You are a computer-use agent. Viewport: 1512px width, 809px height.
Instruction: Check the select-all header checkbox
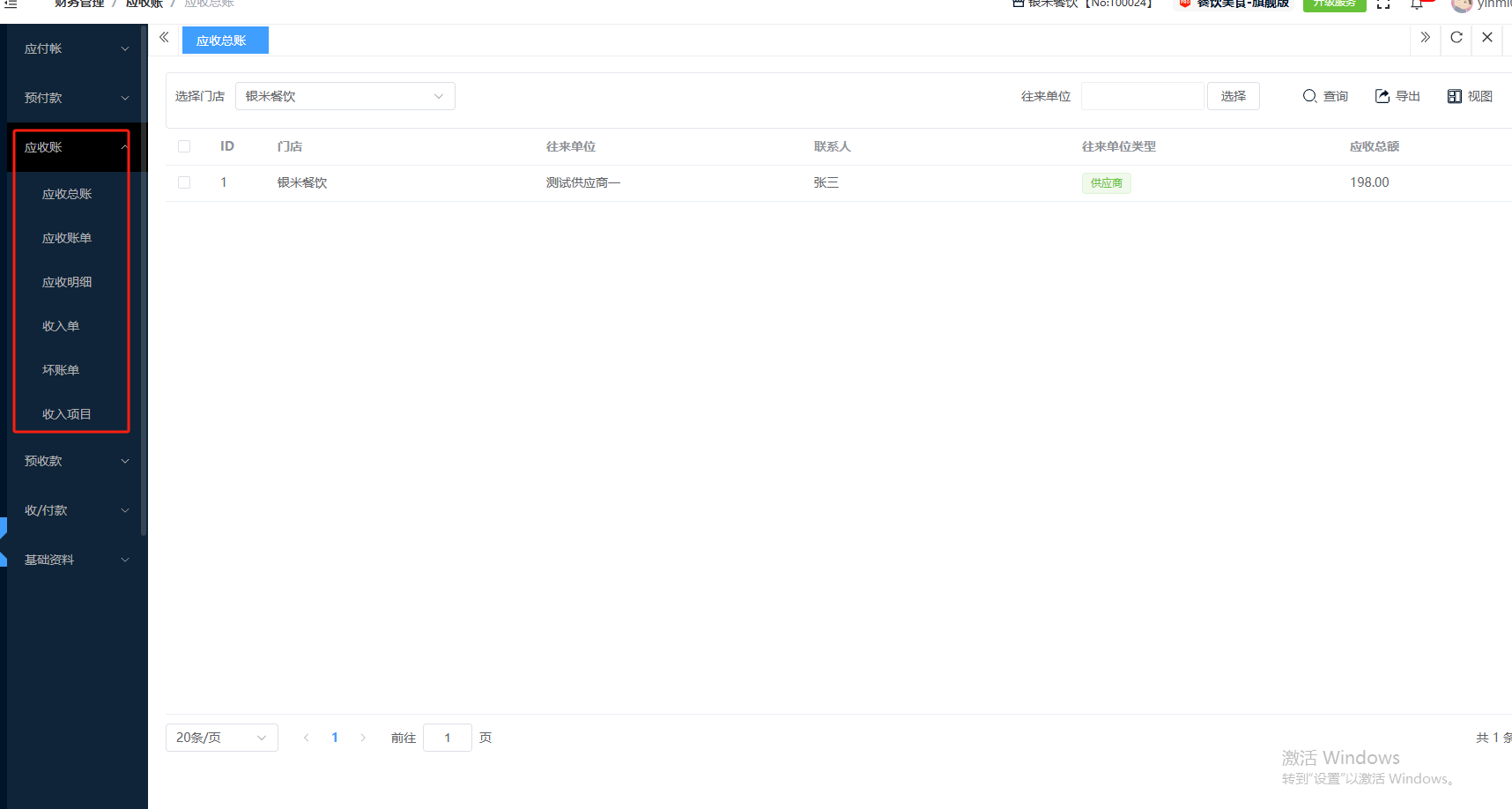point(184,146)
